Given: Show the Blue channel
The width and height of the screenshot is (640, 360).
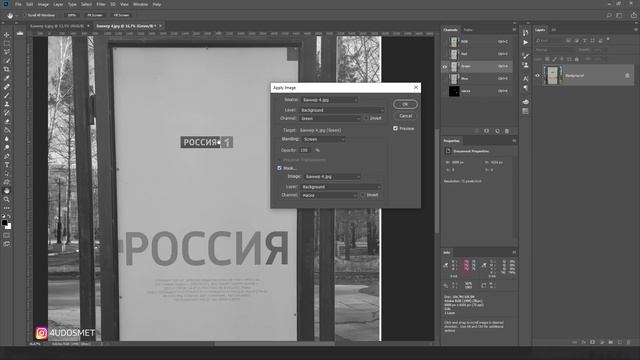Looking at the screenshot, I should [445, 78].
